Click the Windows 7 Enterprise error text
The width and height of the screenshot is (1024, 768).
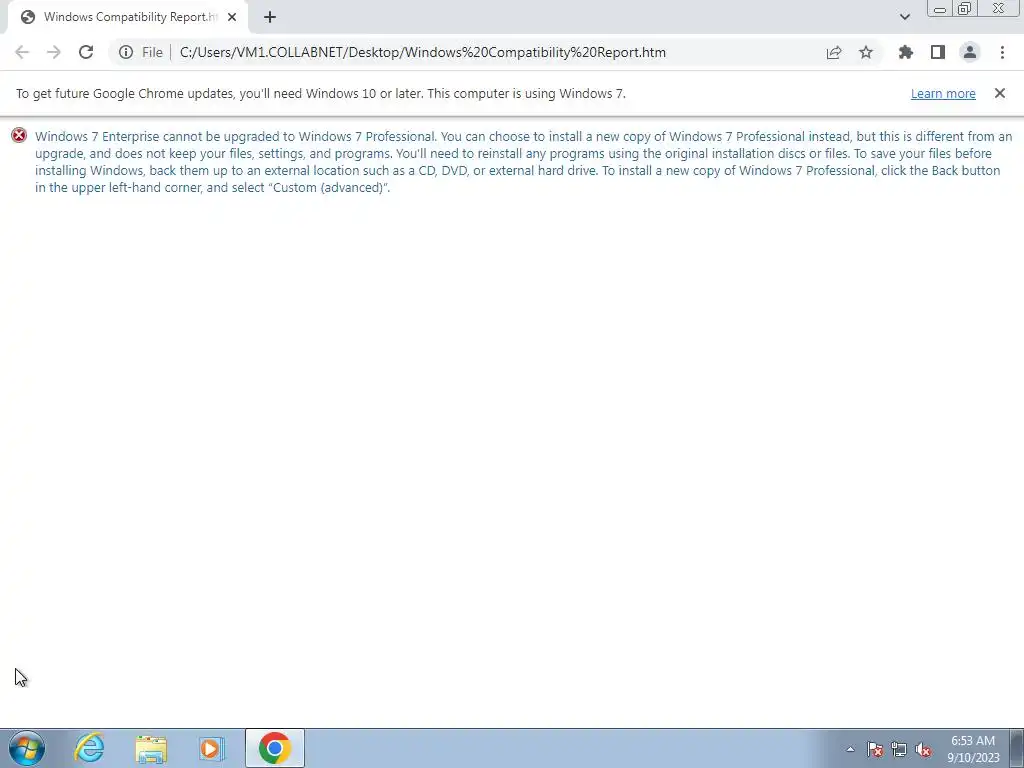[x=524, y=162]
